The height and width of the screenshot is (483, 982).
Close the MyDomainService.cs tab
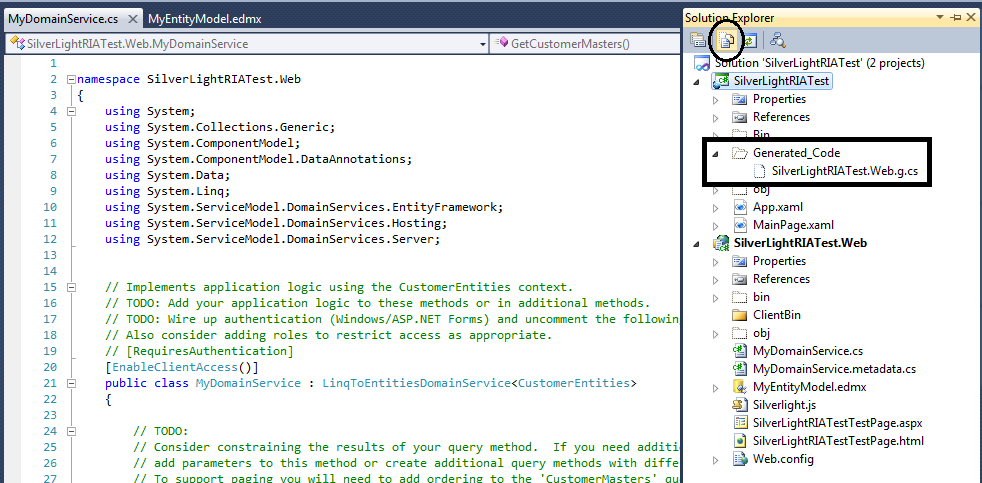132,19
